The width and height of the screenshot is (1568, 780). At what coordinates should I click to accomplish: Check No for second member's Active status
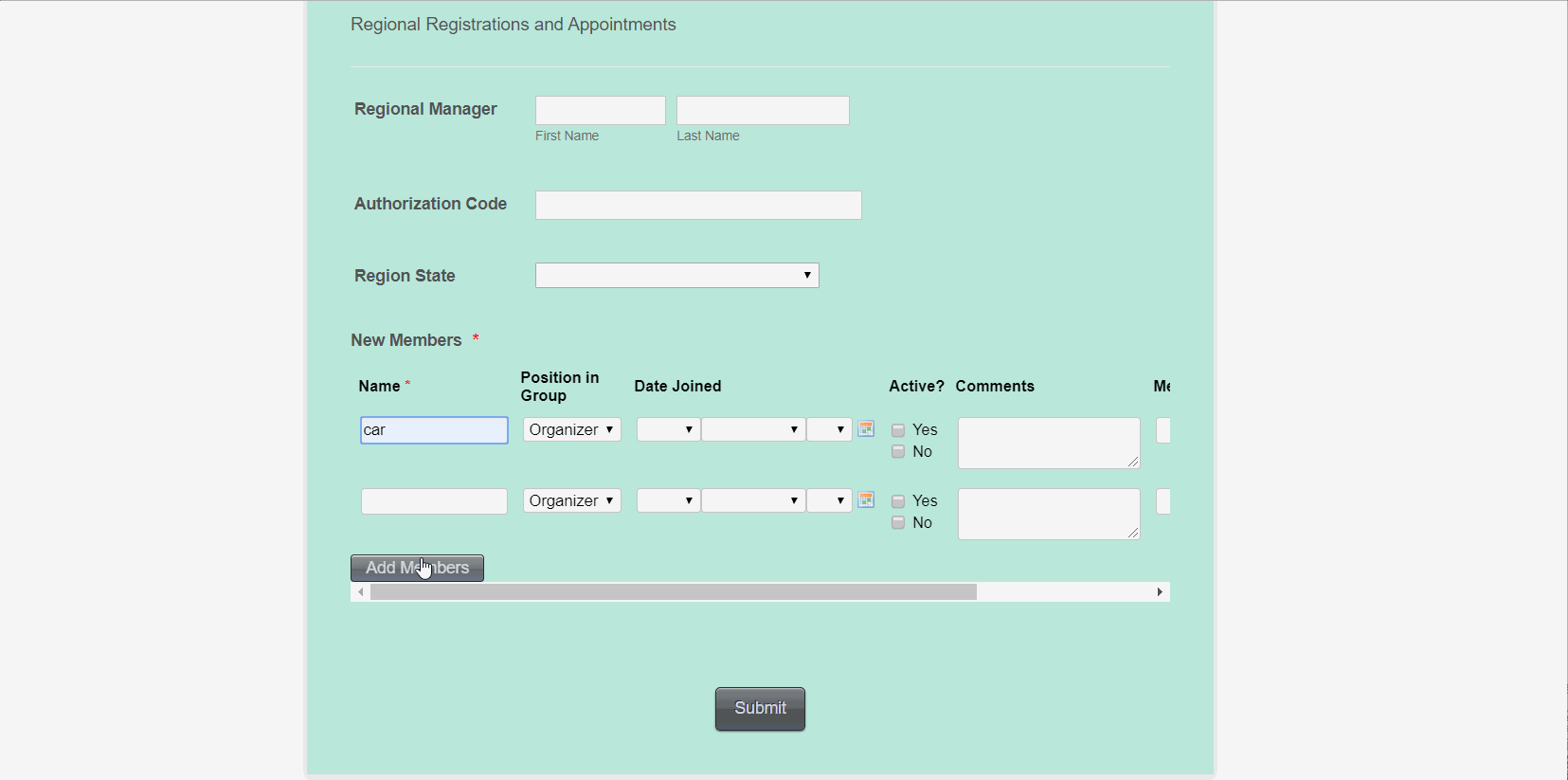[x=898, y=523]
